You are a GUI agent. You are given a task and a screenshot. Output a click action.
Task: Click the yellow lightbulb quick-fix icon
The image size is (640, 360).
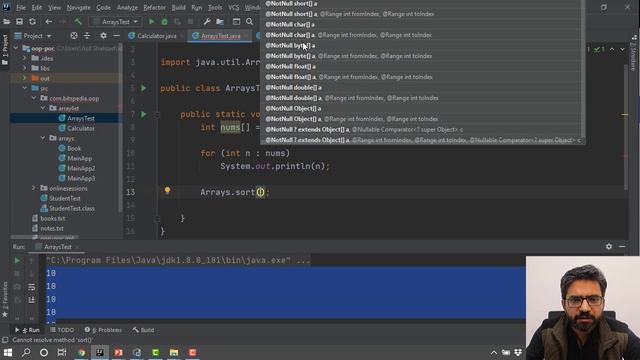tap(167, 190)
